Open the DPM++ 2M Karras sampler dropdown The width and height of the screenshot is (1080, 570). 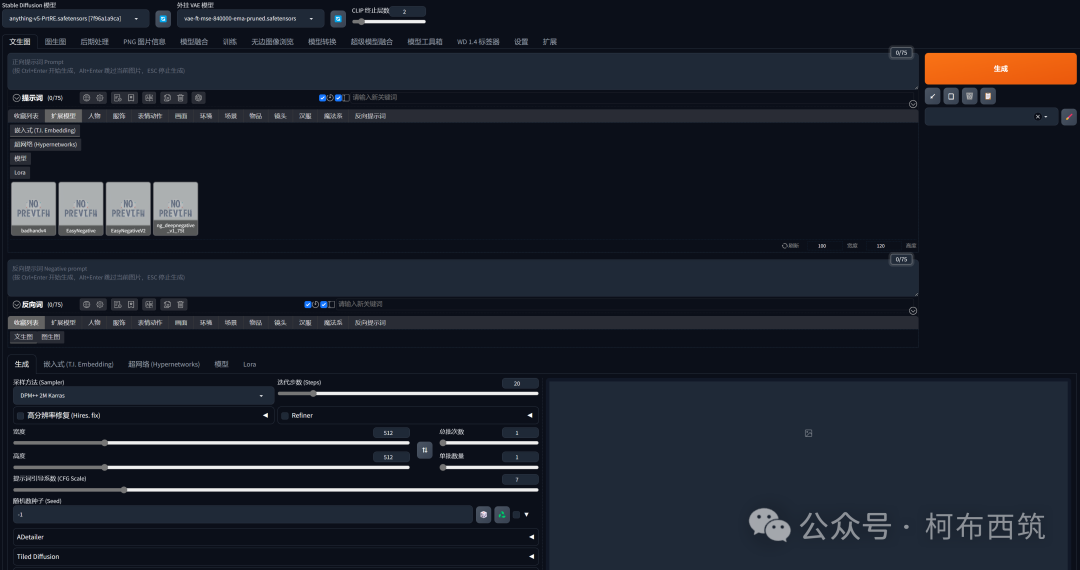click(143, 396)
